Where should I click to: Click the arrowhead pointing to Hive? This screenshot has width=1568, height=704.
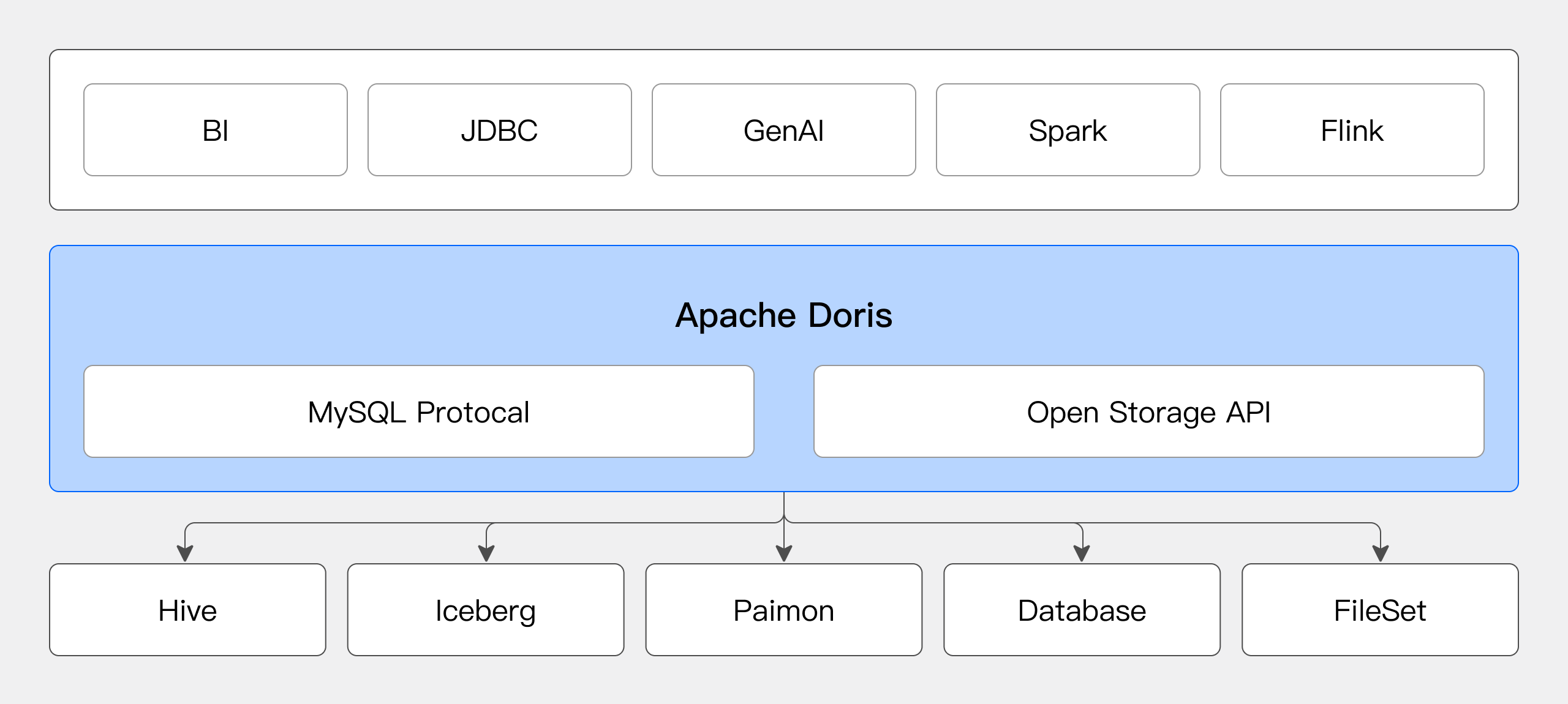click(185, 553)
